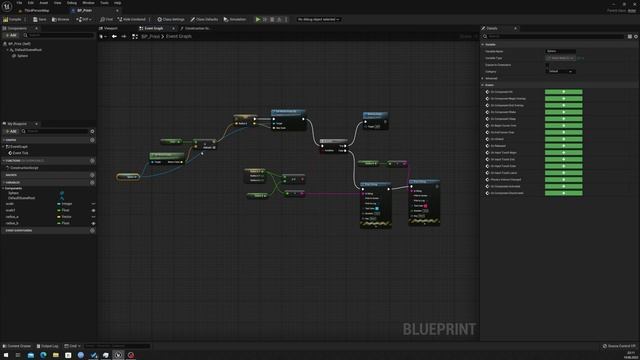This screenshot has width=640, height=360.
Task: Open Category combo box in Details
Action: (x=560, y=71)
